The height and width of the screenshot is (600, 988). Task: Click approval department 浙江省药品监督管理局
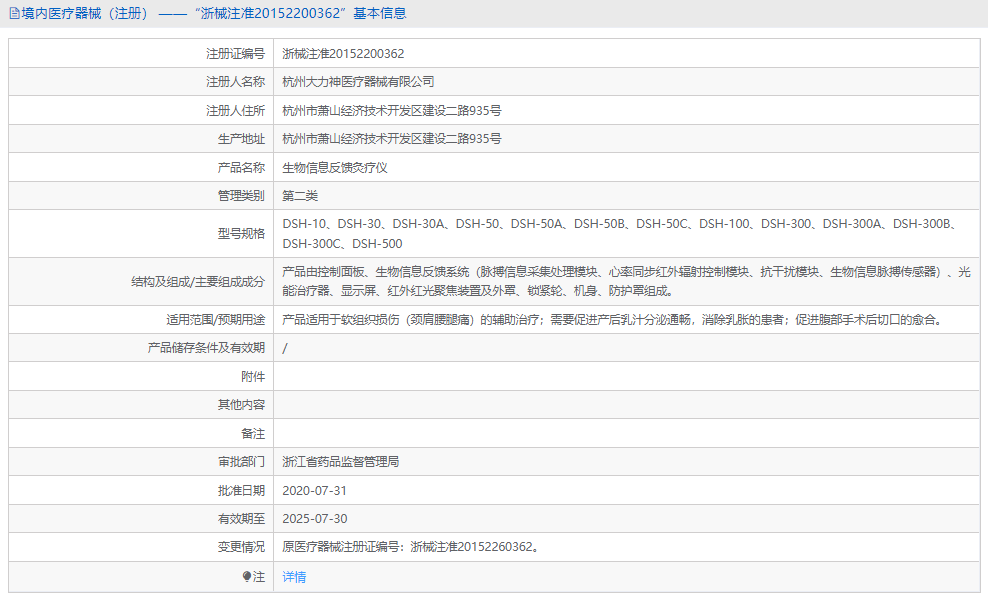click(340, 462)
